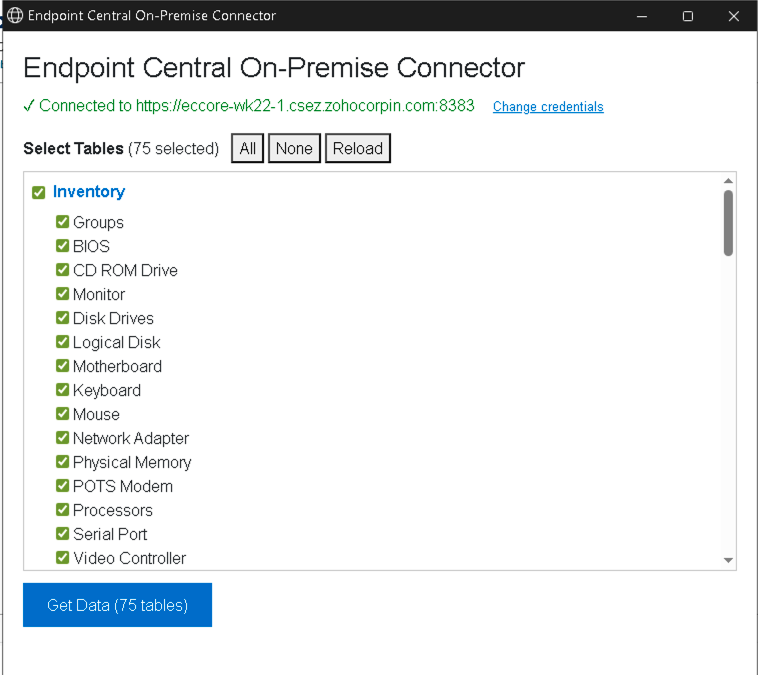Uncheck Network Adapter table
Image resolution: width=758 pixels, height=675 pixels.
pos(62,438)
